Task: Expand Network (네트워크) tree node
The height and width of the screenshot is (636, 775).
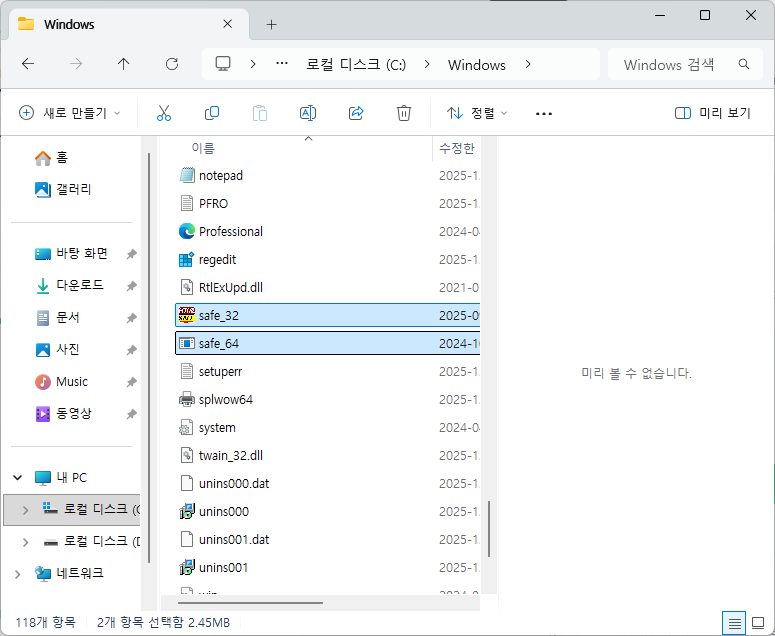Action: pyautogui.click(x=18, y=574)
